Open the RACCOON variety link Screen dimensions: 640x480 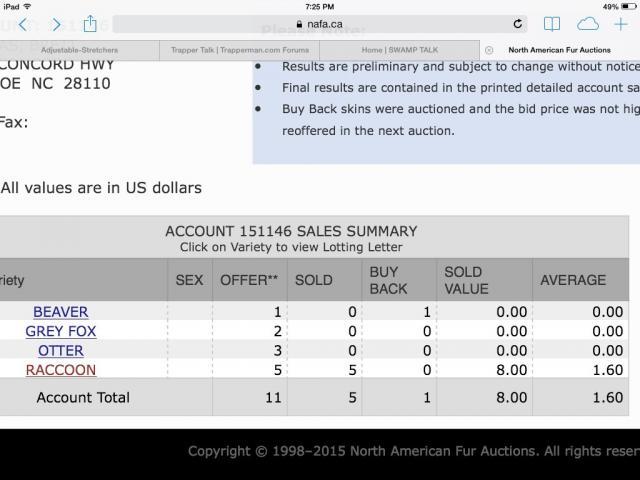pyautogui.click(x=61, y=370)
